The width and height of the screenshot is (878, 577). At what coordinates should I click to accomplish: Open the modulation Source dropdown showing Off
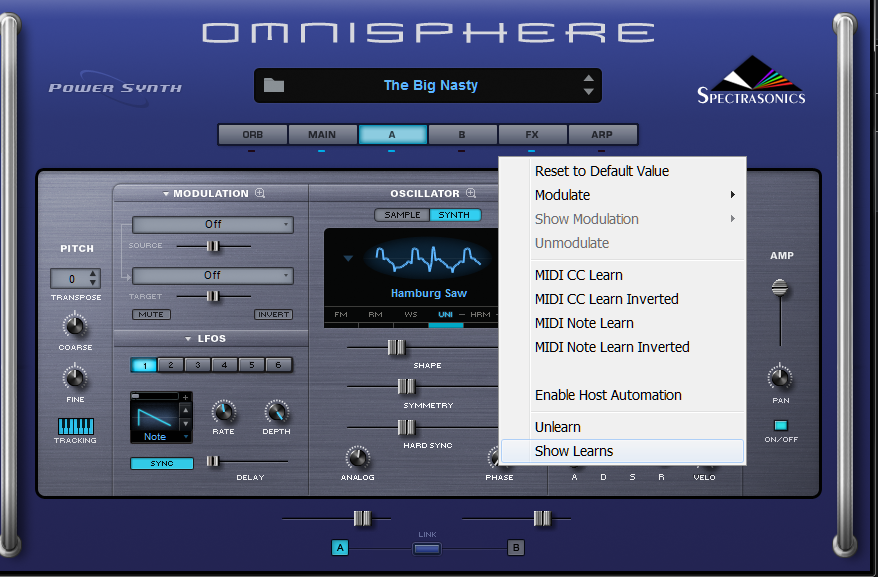pyautogui.click(x=213, y=225)
